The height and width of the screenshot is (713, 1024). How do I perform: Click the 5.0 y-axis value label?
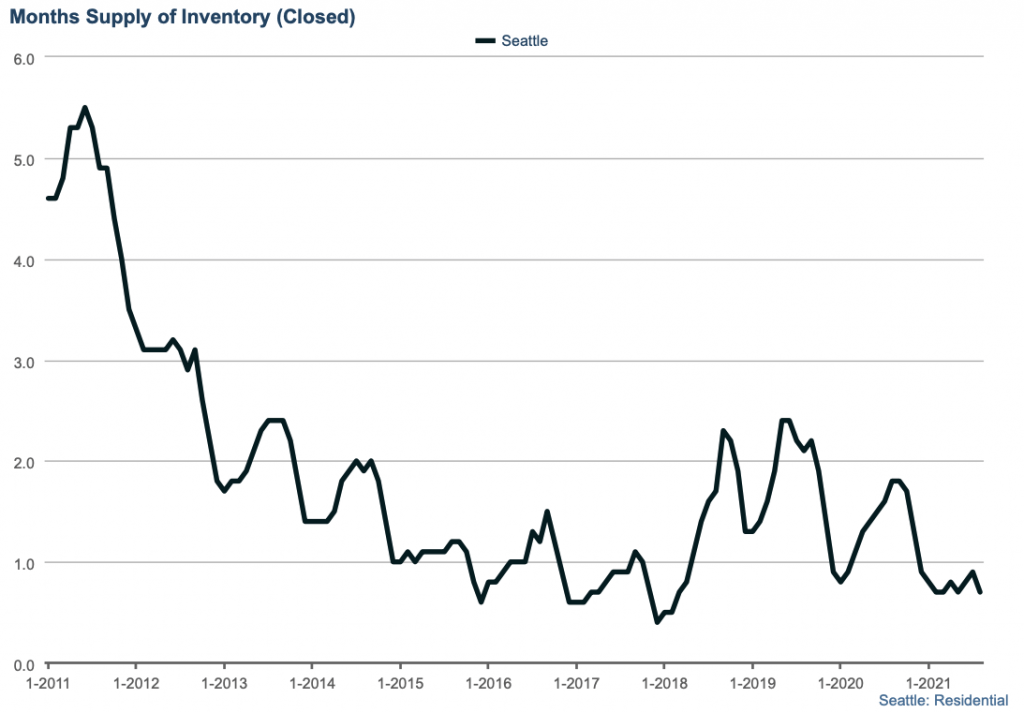(x=24, y=159)
